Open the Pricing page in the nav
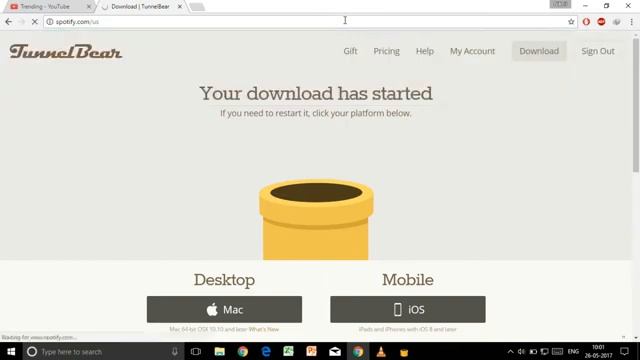Screen dimensions: 640x360 point(387,51)
